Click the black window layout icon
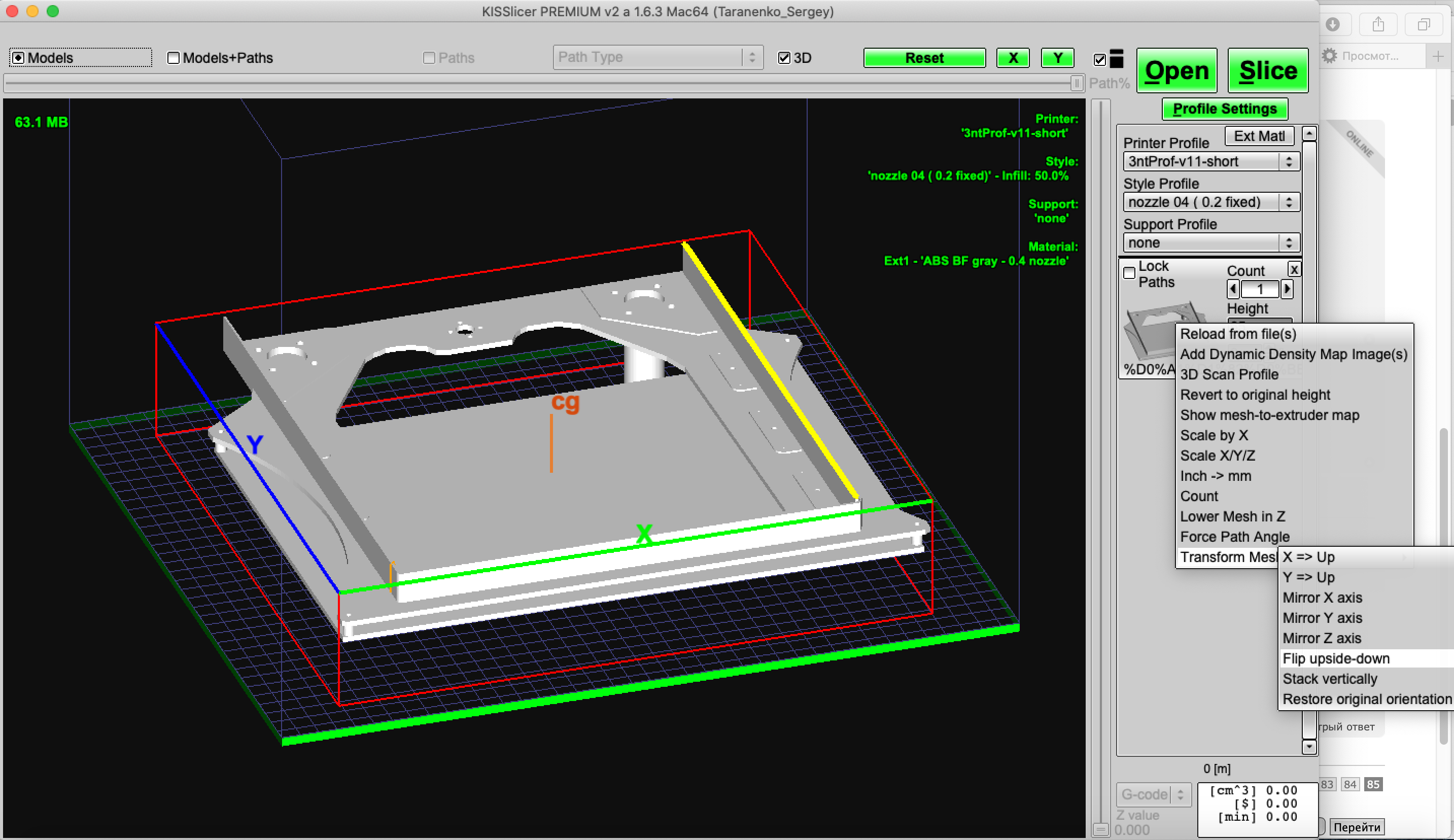Screen dimensions: 1454x840 (1117, 58)
